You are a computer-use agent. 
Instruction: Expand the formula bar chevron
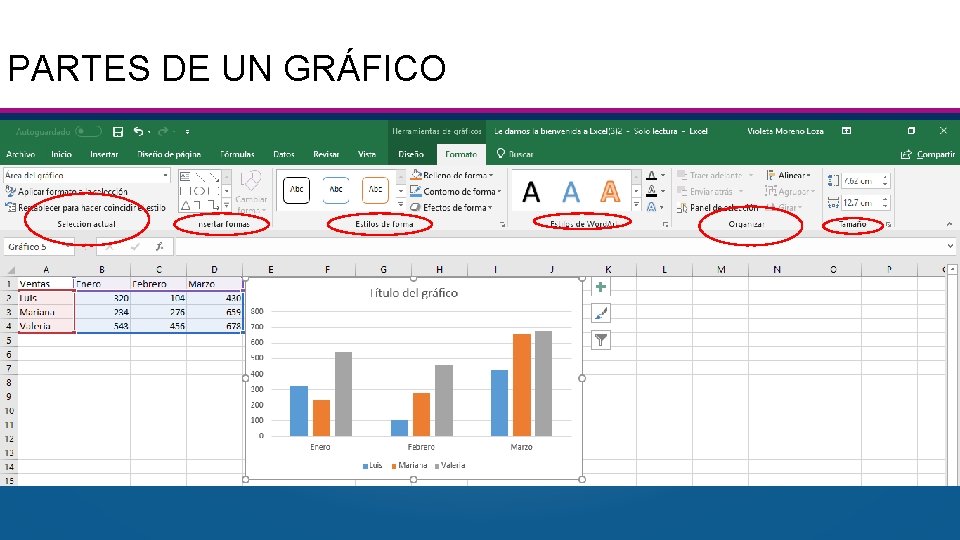pyautogui.click(x=950, y=246)
